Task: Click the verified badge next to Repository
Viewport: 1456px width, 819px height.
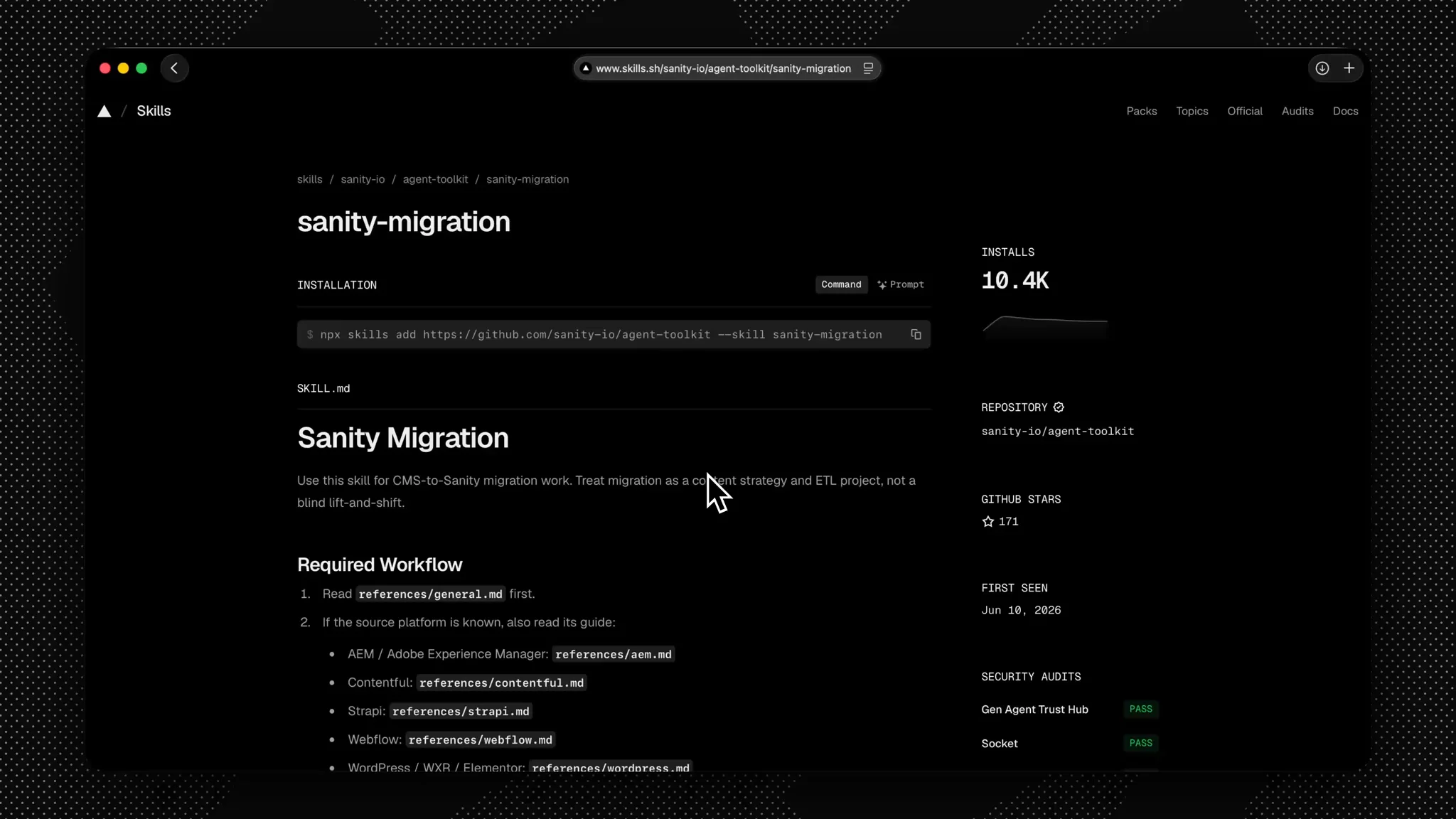Action: [x=1059, y=407]
